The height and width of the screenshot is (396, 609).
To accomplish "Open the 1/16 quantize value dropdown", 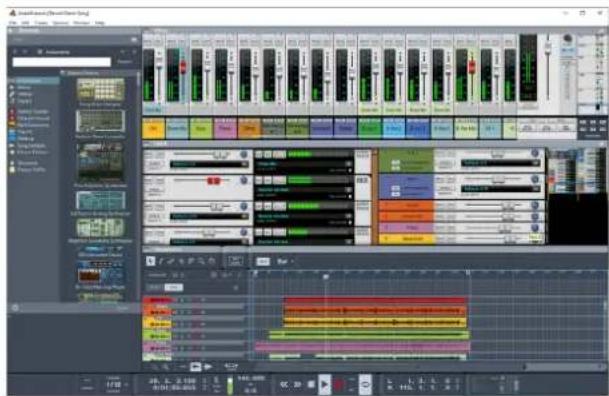I will 116,385.
